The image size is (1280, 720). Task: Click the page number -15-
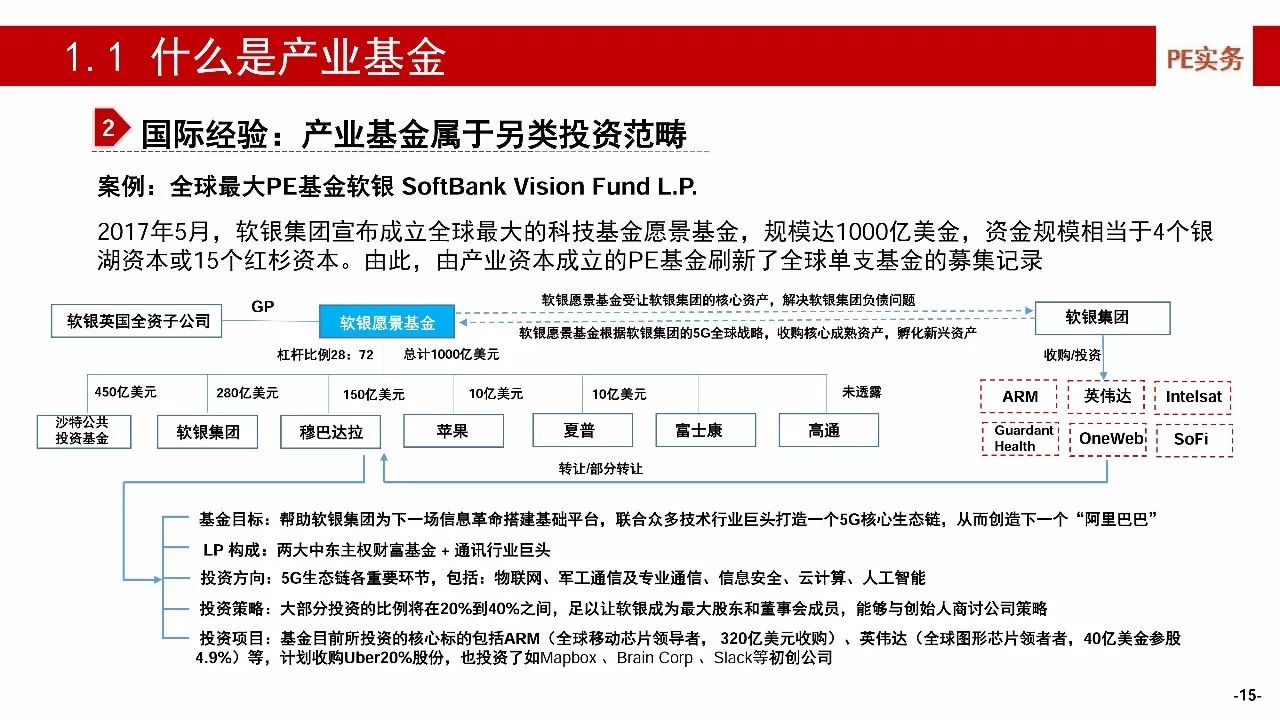(1247, 695)
